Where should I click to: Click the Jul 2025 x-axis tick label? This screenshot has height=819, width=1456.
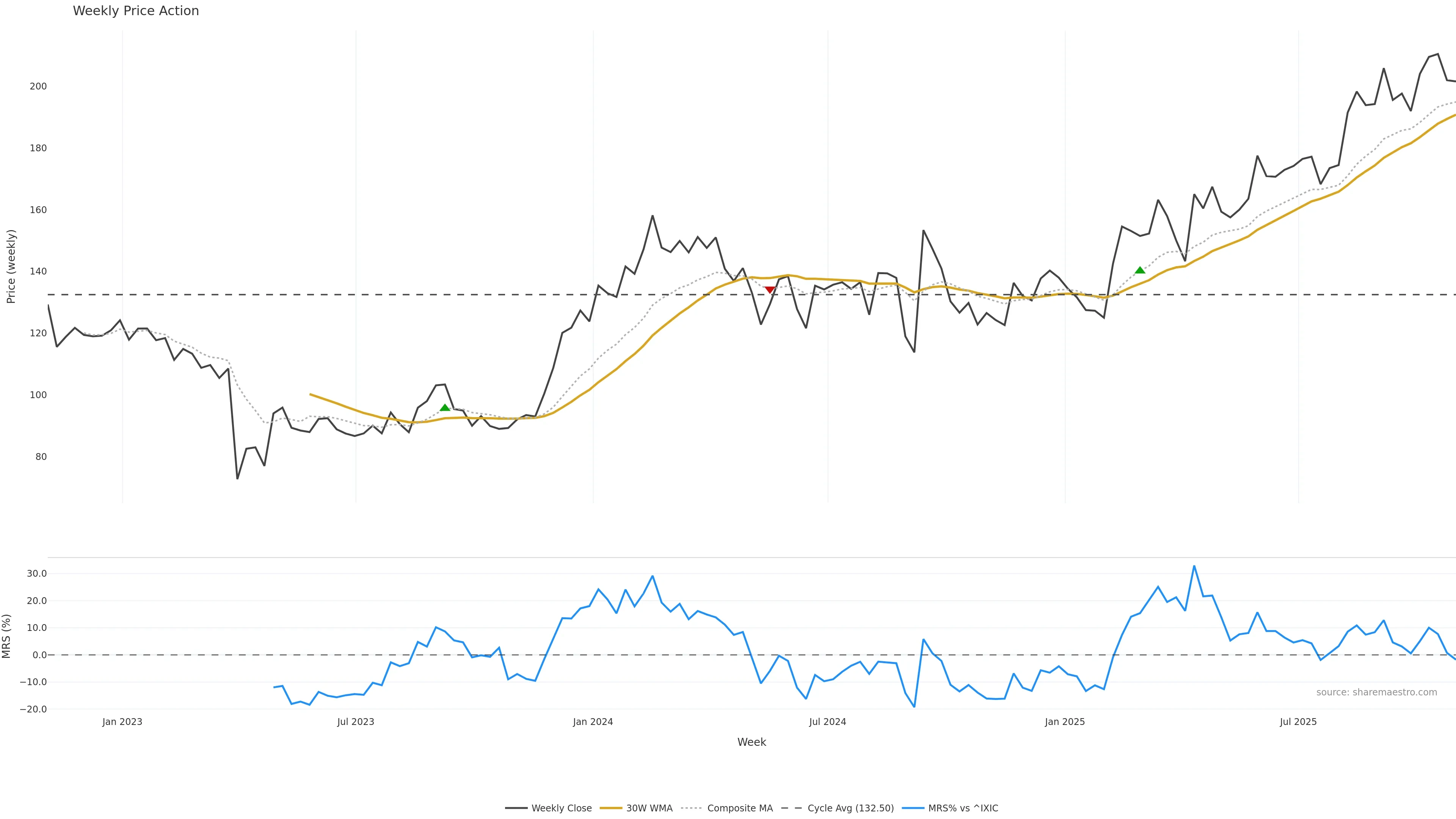click(x=1298, y=722)
